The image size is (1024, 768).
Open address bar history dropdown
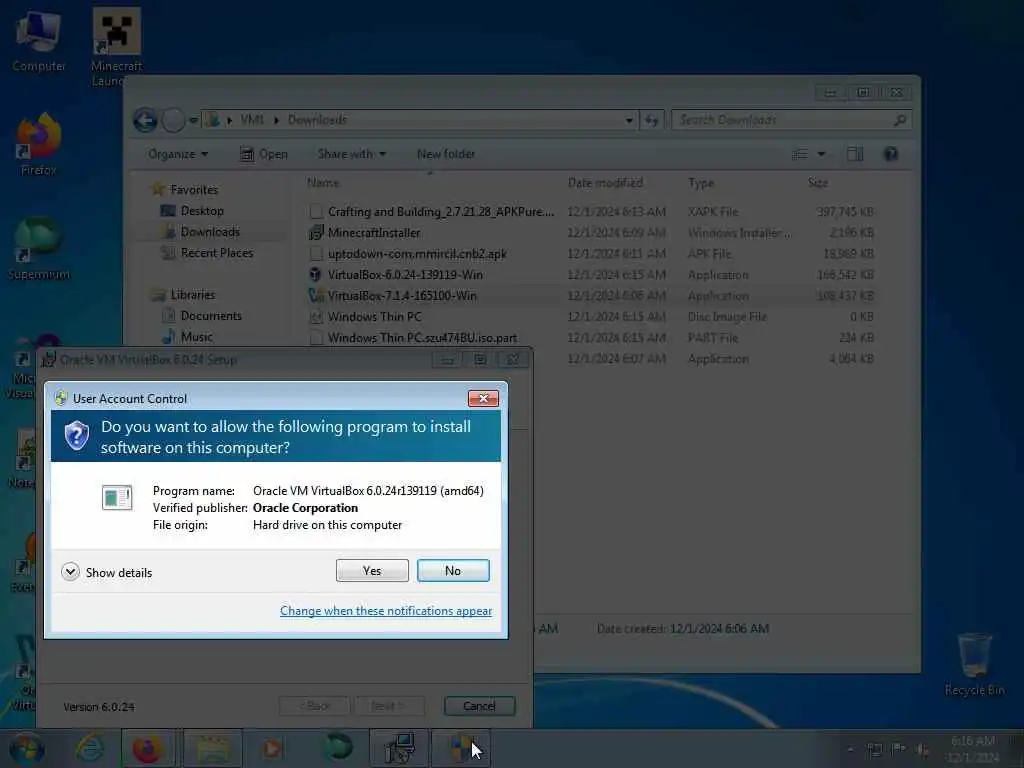(629, 120)
